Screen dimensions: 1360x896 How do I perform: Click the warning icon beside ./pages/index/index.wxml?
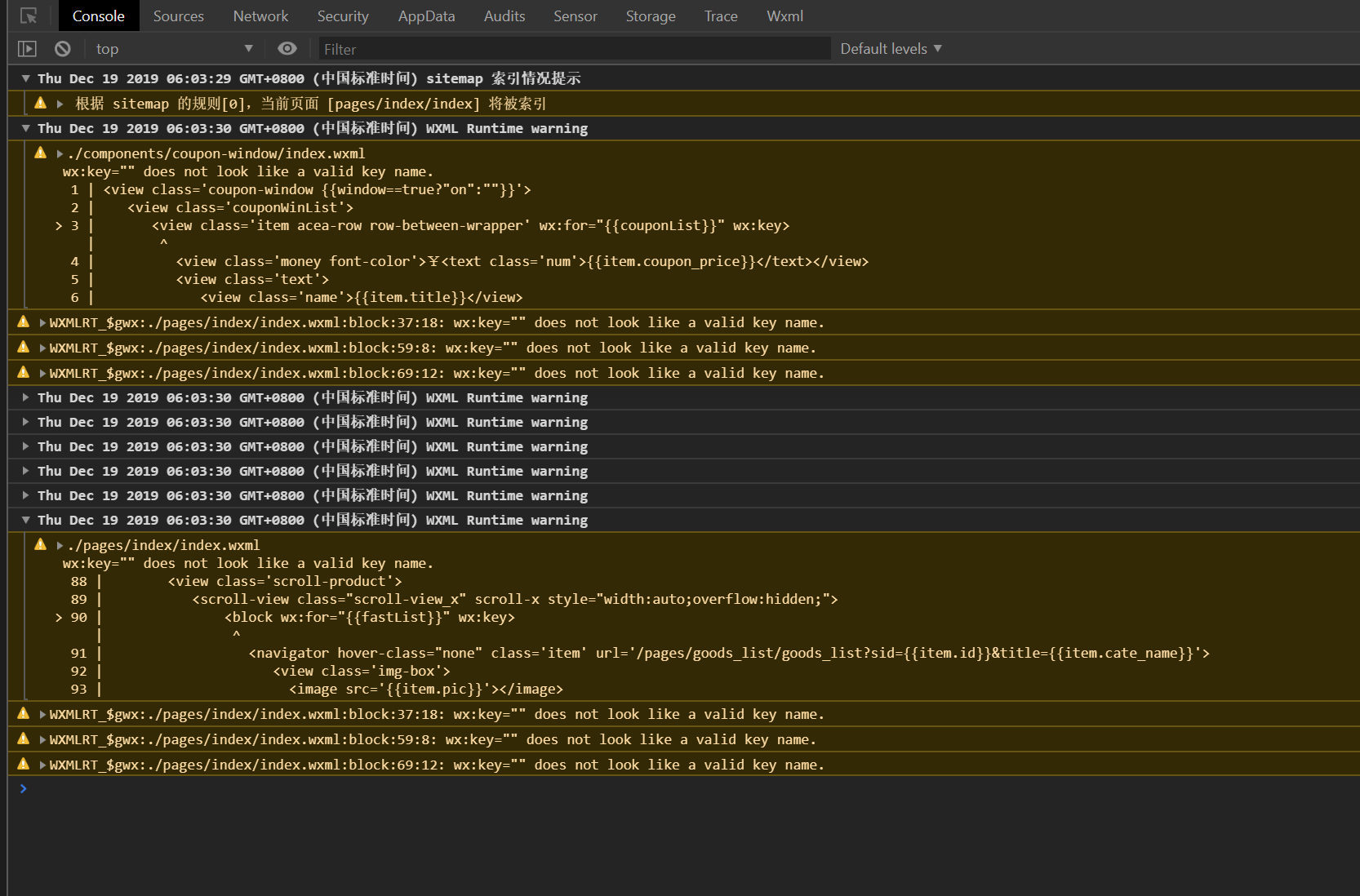pos(40,544)
